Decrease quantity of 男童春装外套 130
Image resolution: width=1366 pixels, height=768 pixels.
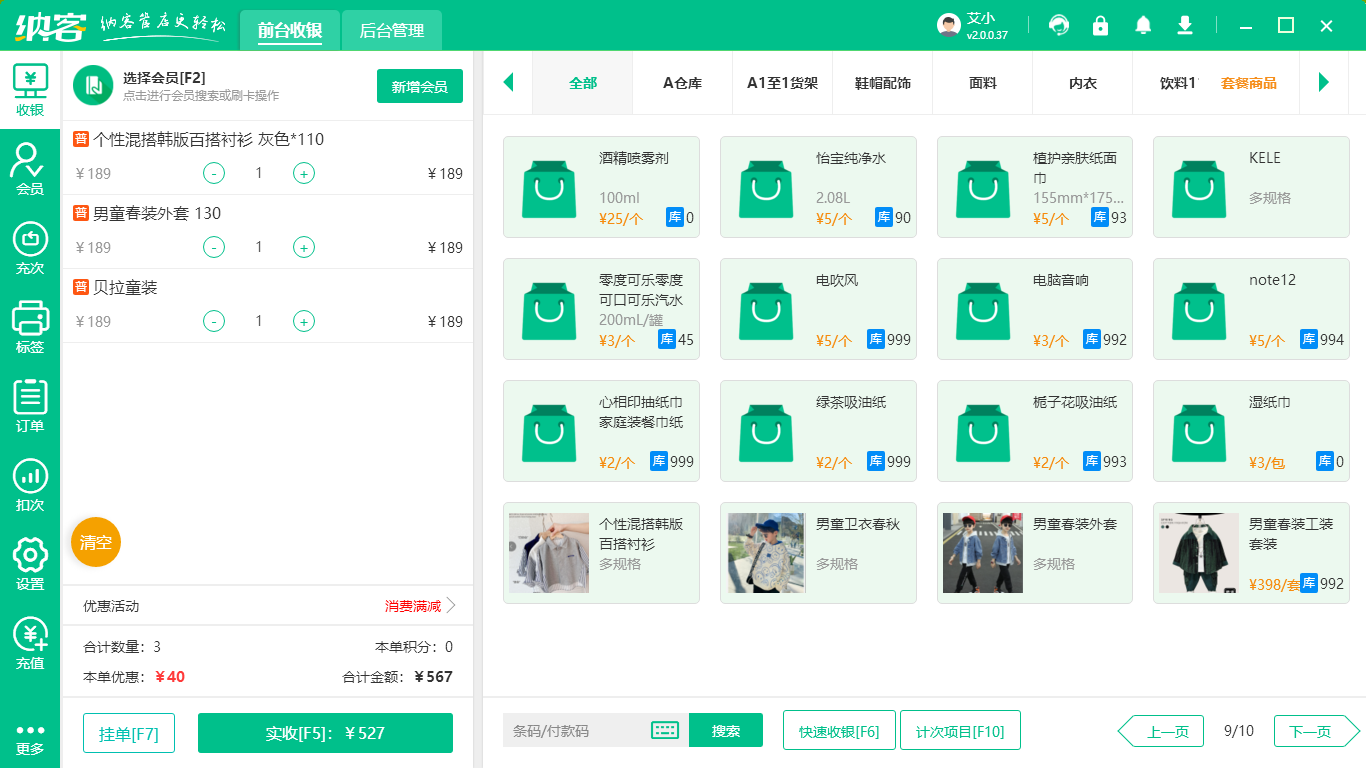click(x=214, y=247)
